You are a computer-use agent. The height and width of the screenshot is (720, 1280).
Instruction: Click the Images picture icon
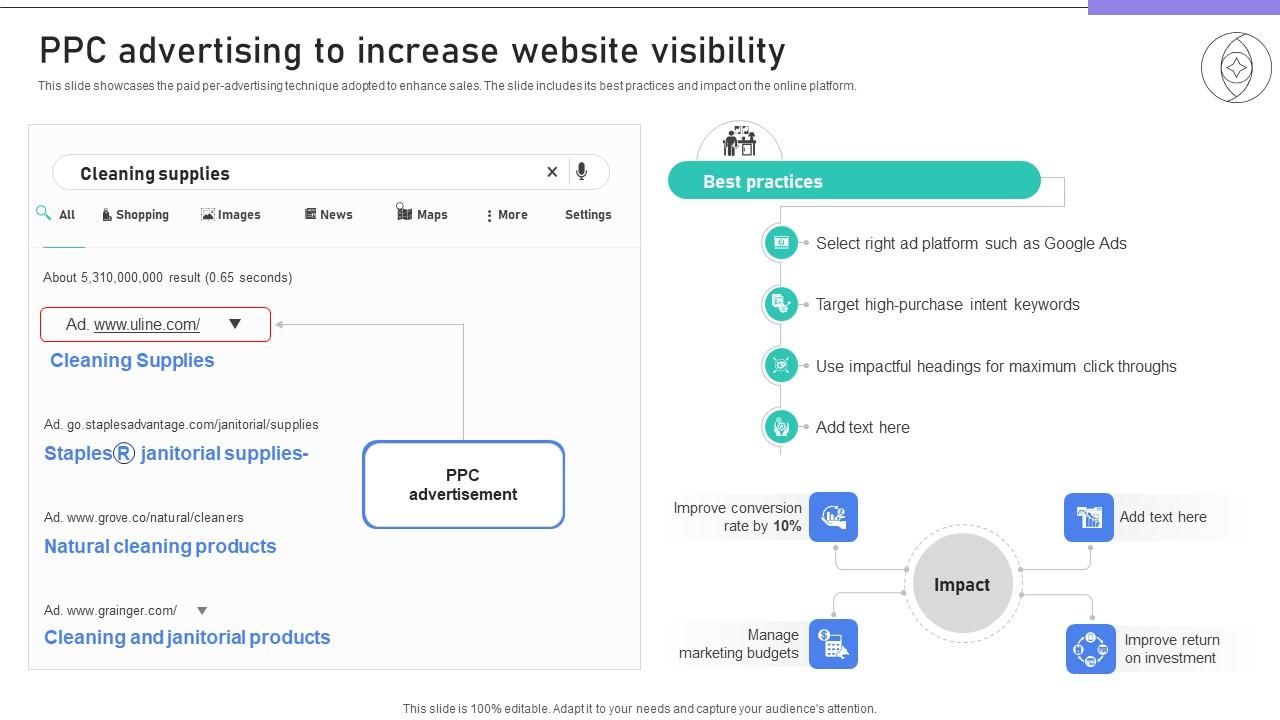point(208,214)
